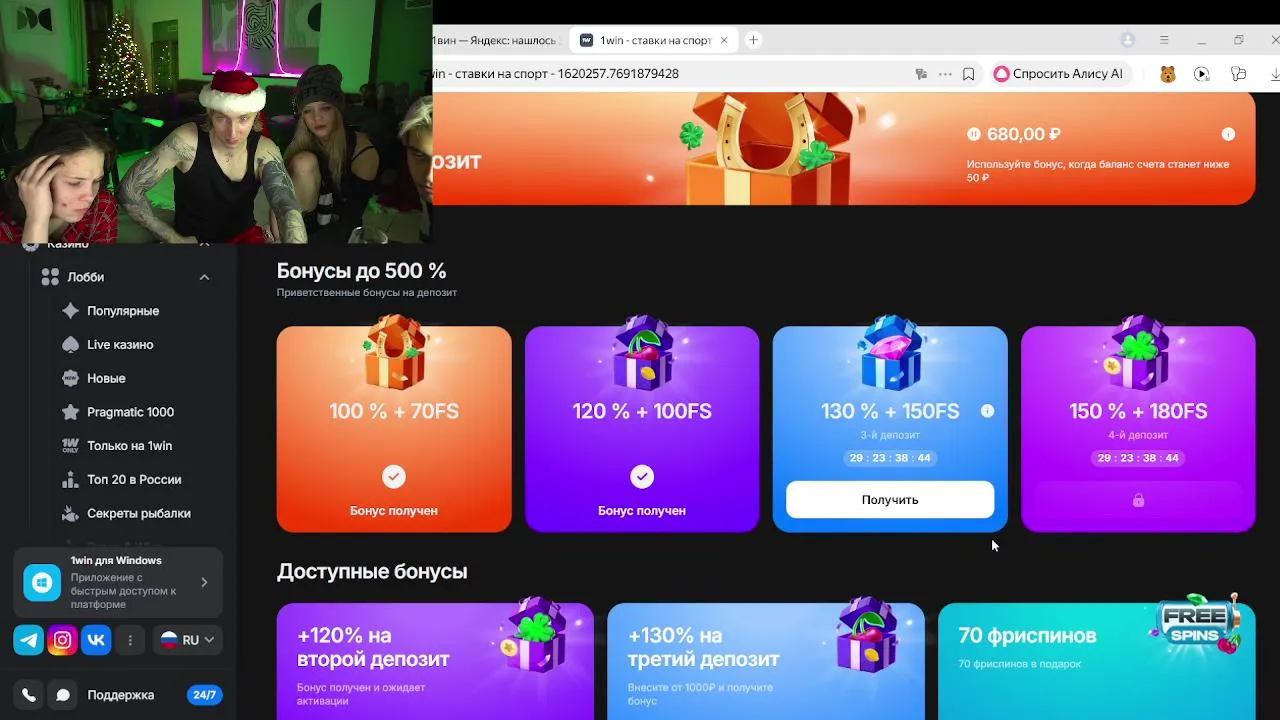Open the 1win для Windows app banner
This screenshot has height=720, width=1280.
pos(118,582)
